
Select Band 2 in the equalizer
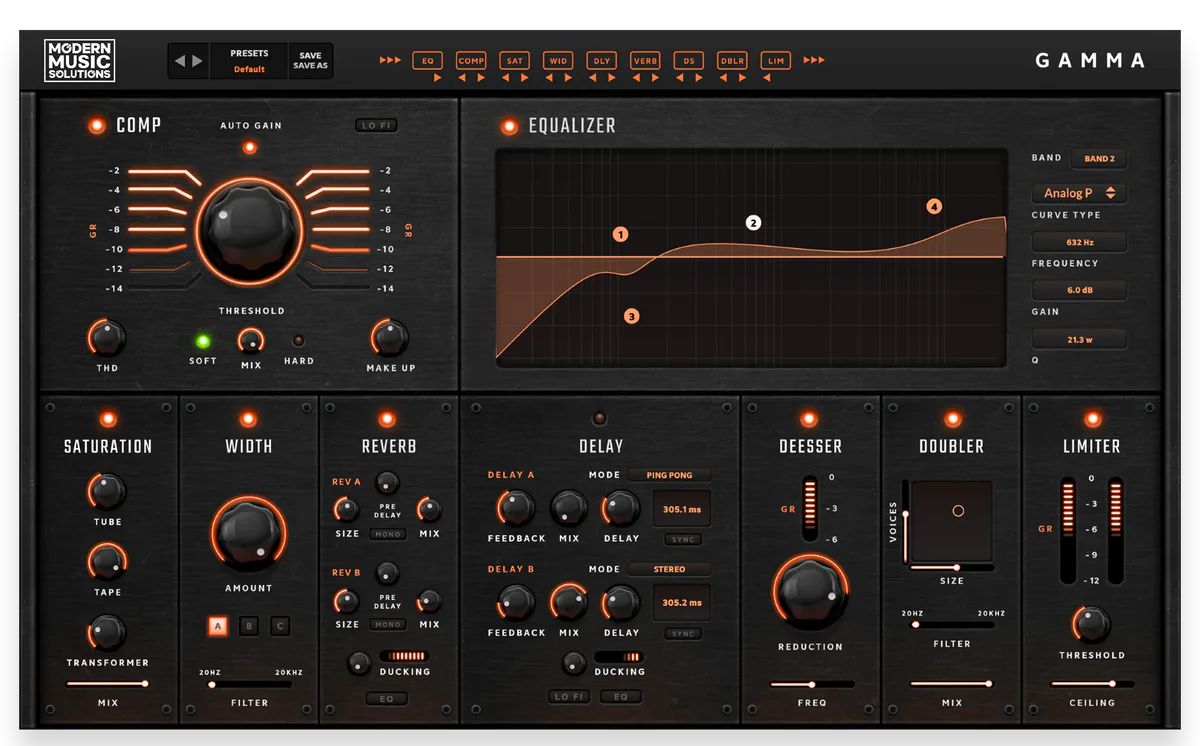tap(1100, 158)
